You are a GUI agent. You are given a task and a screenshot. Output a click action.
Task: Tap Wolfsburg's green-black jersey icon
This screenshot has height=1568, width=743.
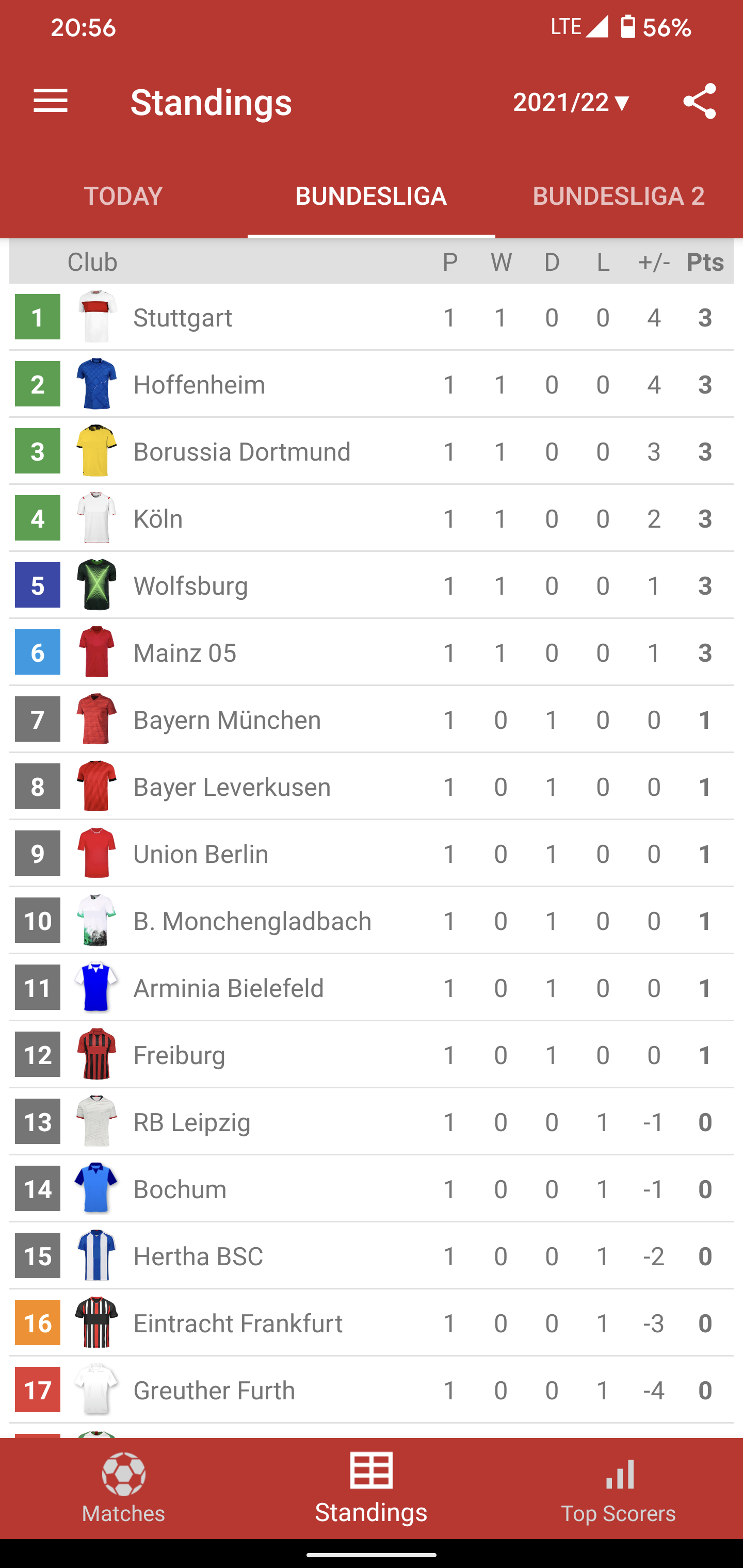coord(97,584)
